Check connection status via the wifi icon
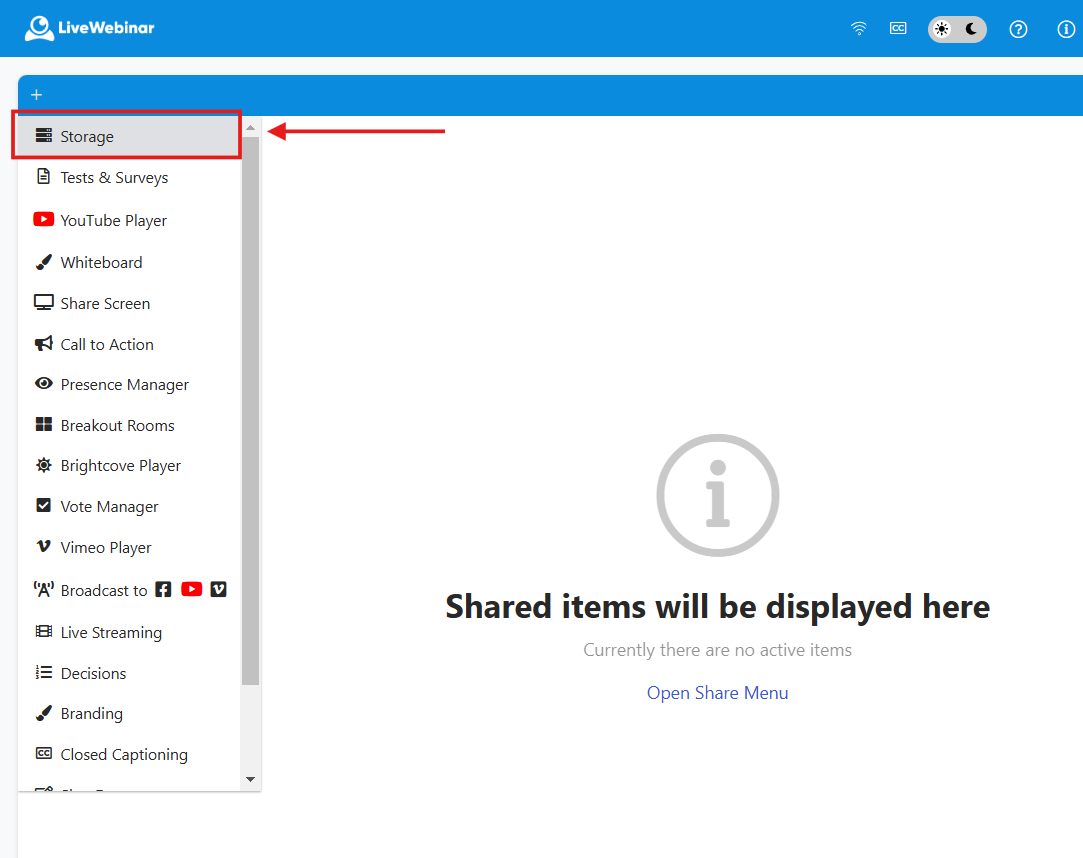This screenshot has width=1083, height=858. coord(858,28)
